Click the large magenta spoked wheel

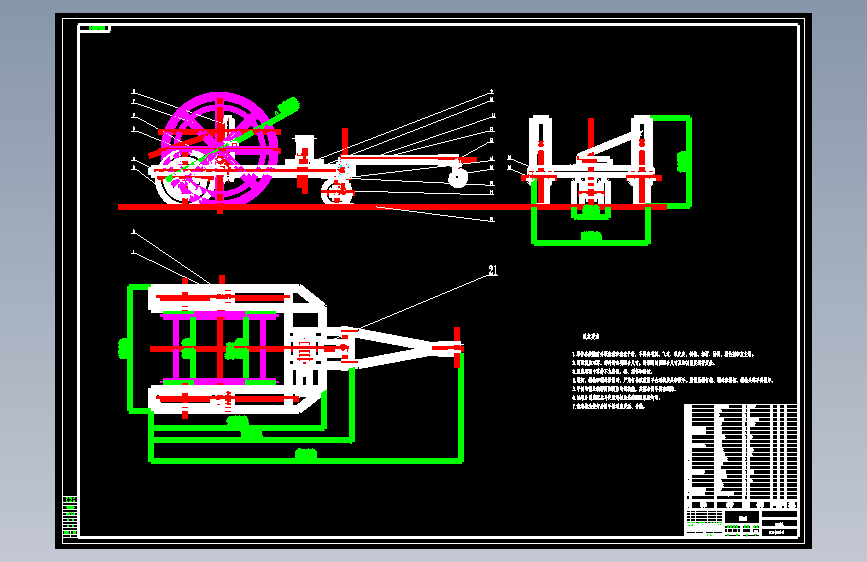click(220, 148)
